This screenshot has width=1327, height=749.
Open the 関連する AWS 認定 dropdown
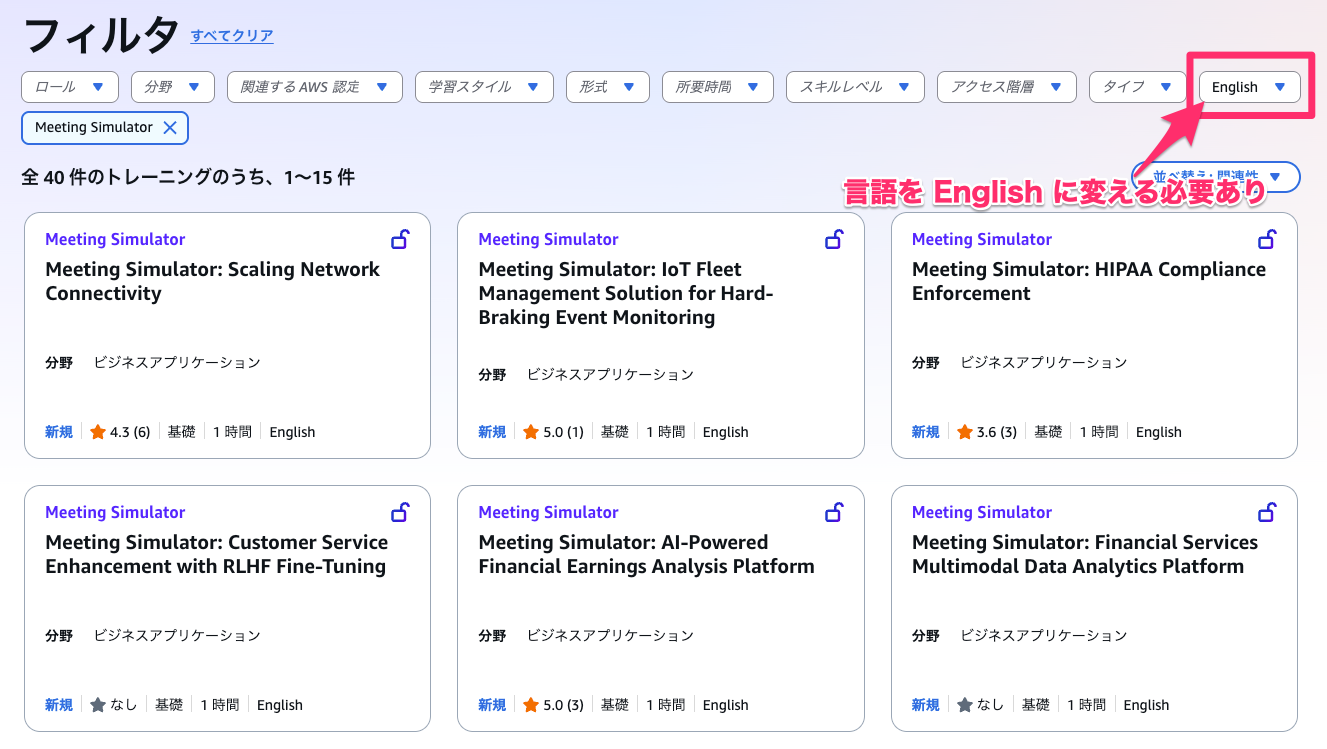click(314, 87)
